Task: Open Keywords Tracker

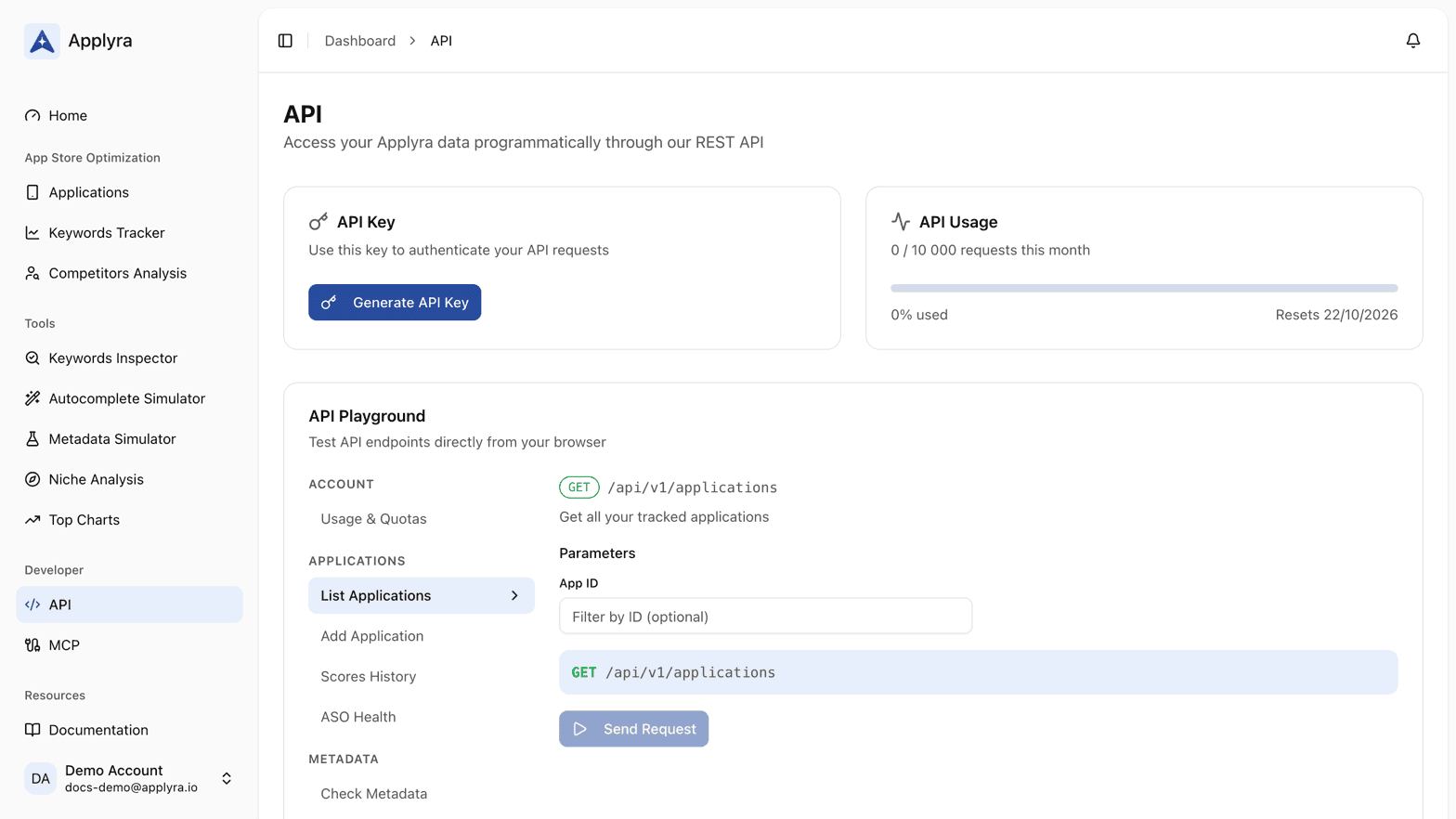Action: pos(130,233)
